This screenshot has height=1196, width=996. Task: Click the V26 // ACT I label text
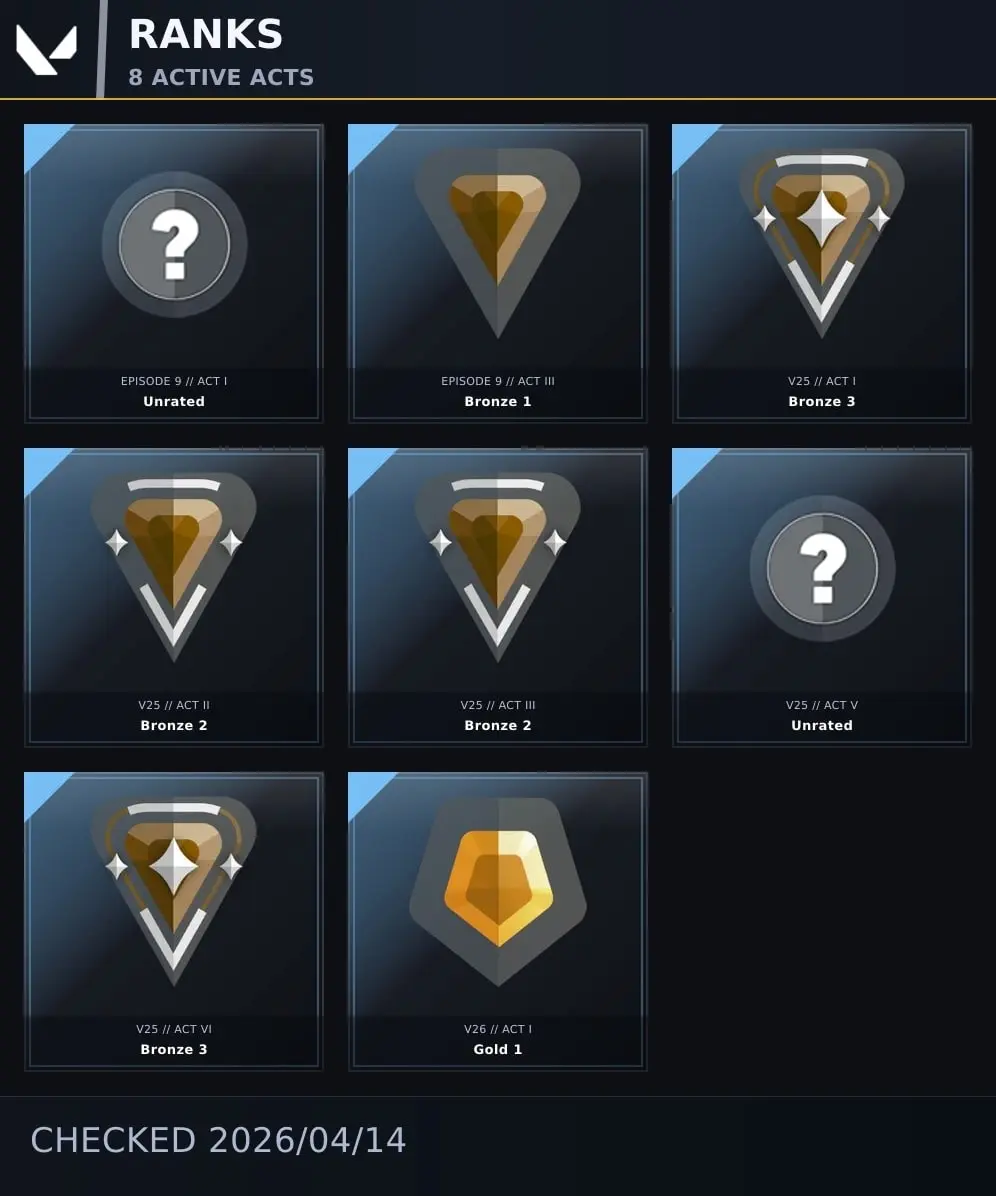tap(498, 1029)
